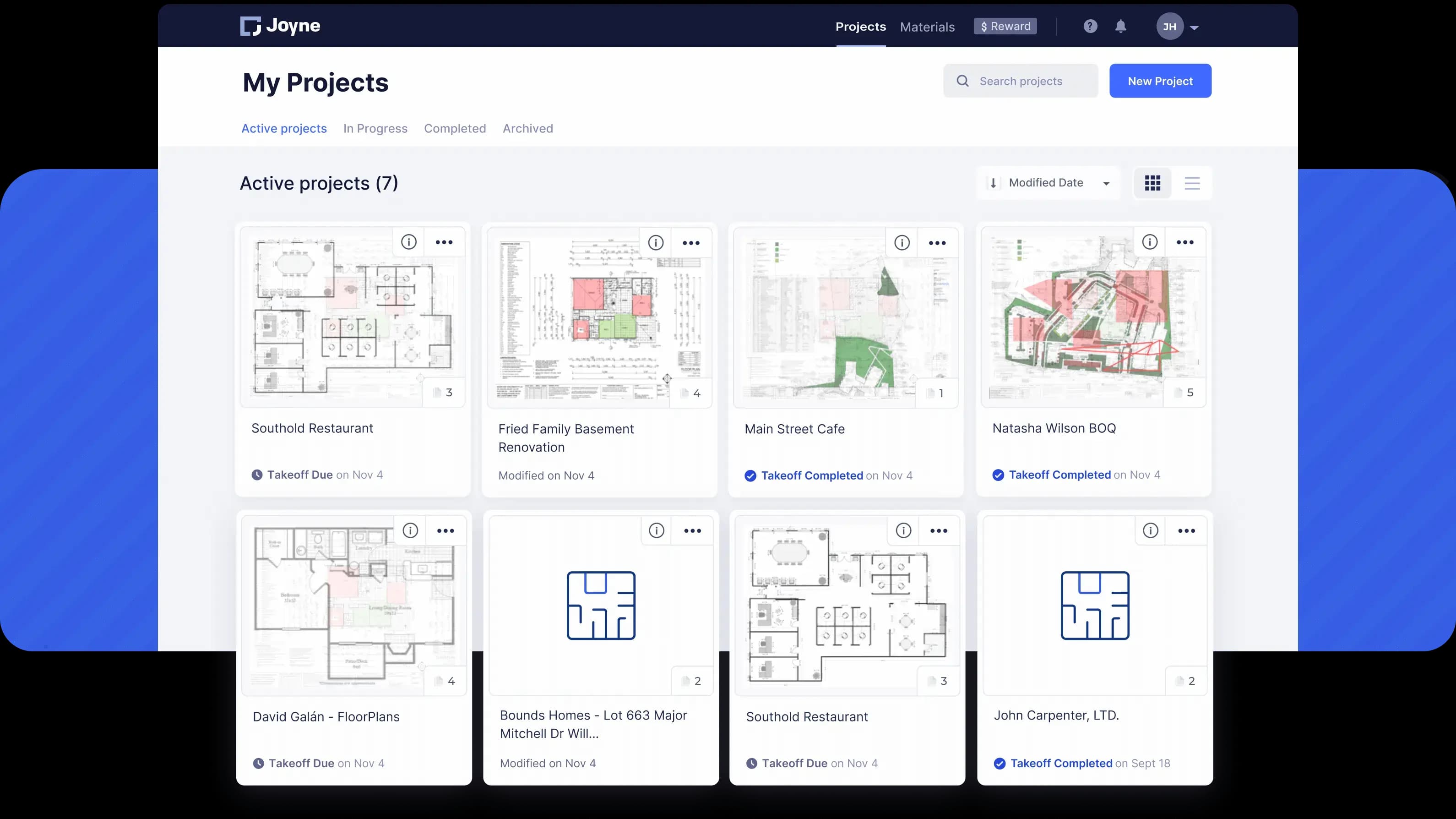Image resolution: width=1456 pixels, height=819 pixels.
Task: Click the info icon on Southold Restaurant card
Action: pos(409,241)
